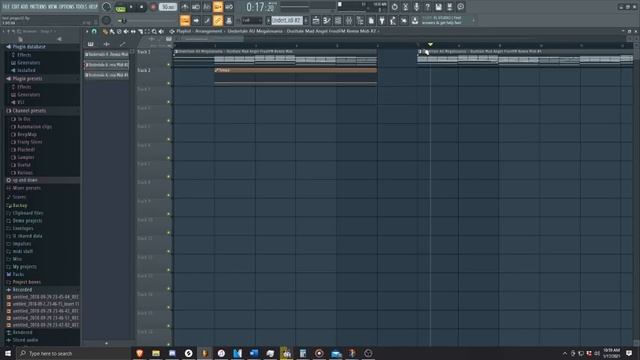
Task: Click the Play button in transport
Action: 131,7
